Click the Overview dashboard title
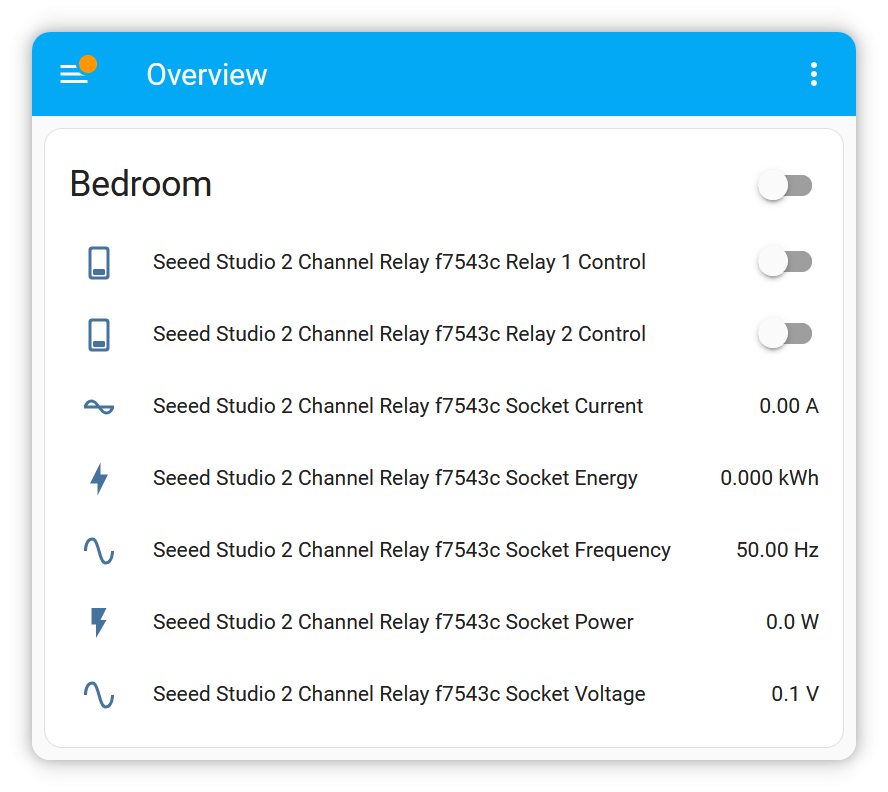 pos(207,75)
